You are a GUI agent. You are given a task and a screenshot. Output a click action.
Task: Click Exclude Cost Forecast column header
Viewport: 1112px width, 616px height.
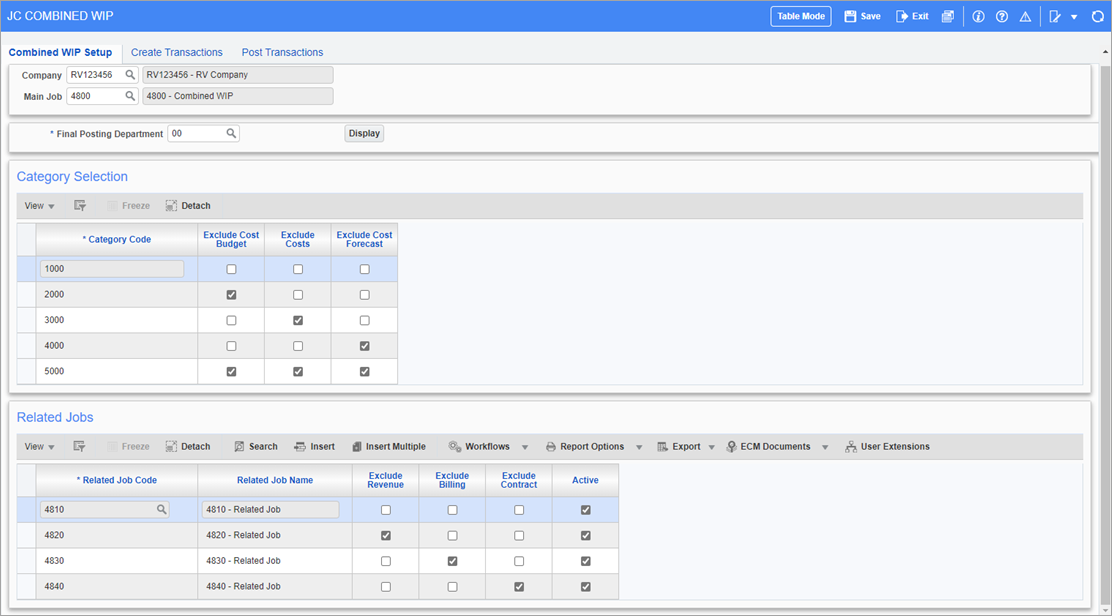(365, 240)
